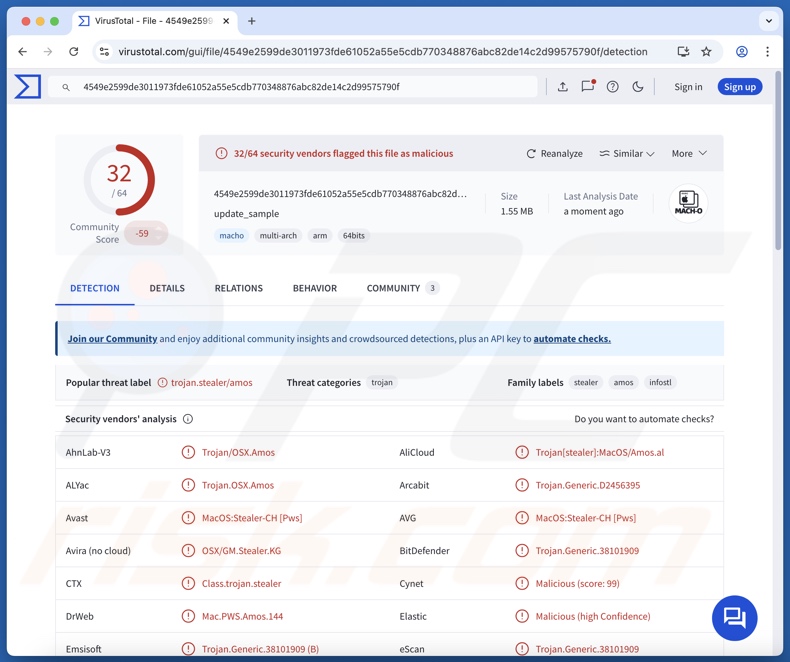Open the chat bubble button

pos(734,617)
